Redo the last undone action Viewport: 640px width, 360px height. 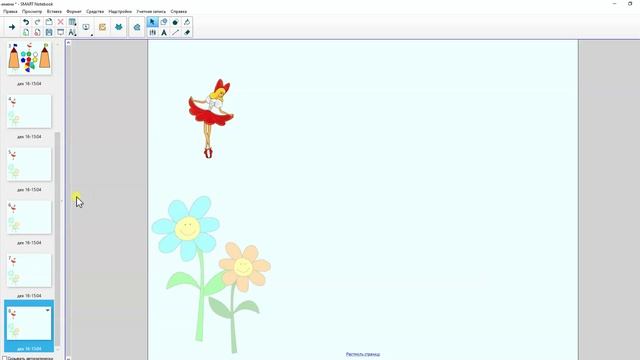(x=37, y=22)
